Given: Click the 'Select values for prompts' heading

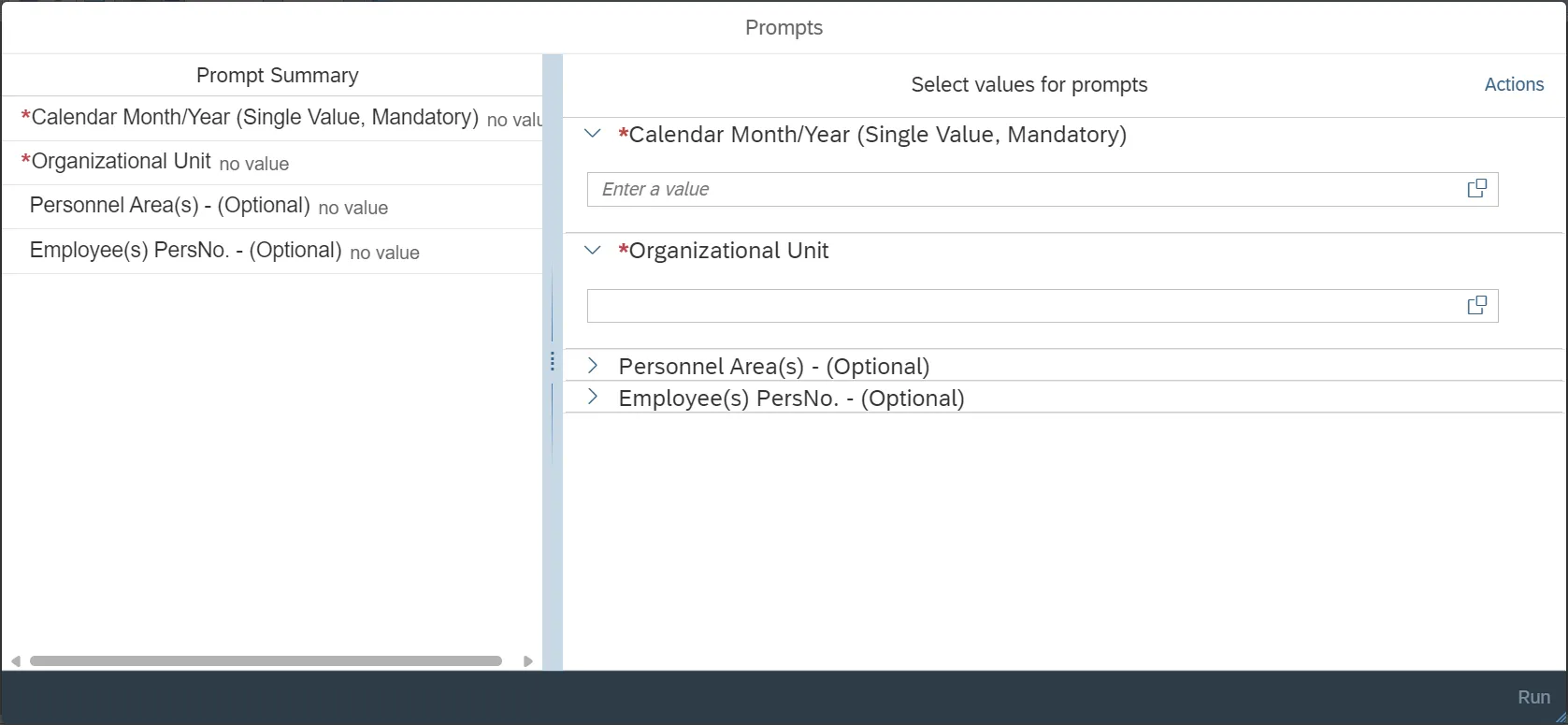Looking at the screenshot, I should pos(1029,84).
